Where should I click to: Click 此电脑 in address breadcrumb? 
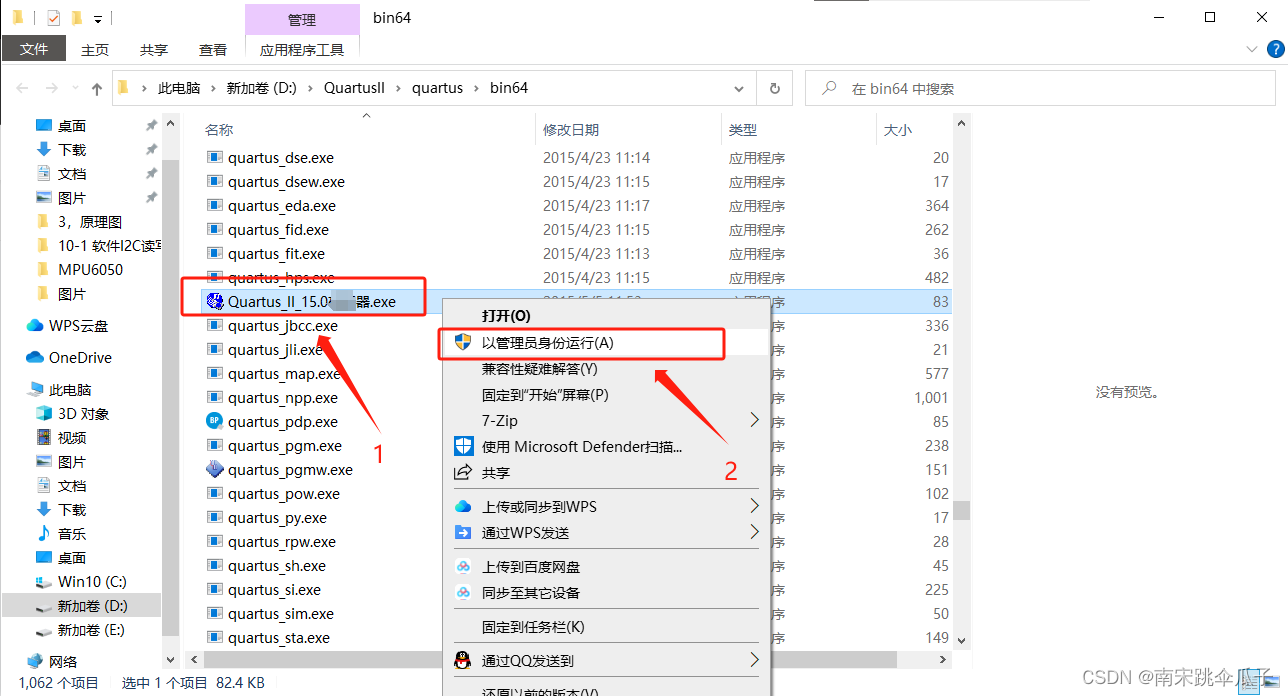(x=179, y=88)
